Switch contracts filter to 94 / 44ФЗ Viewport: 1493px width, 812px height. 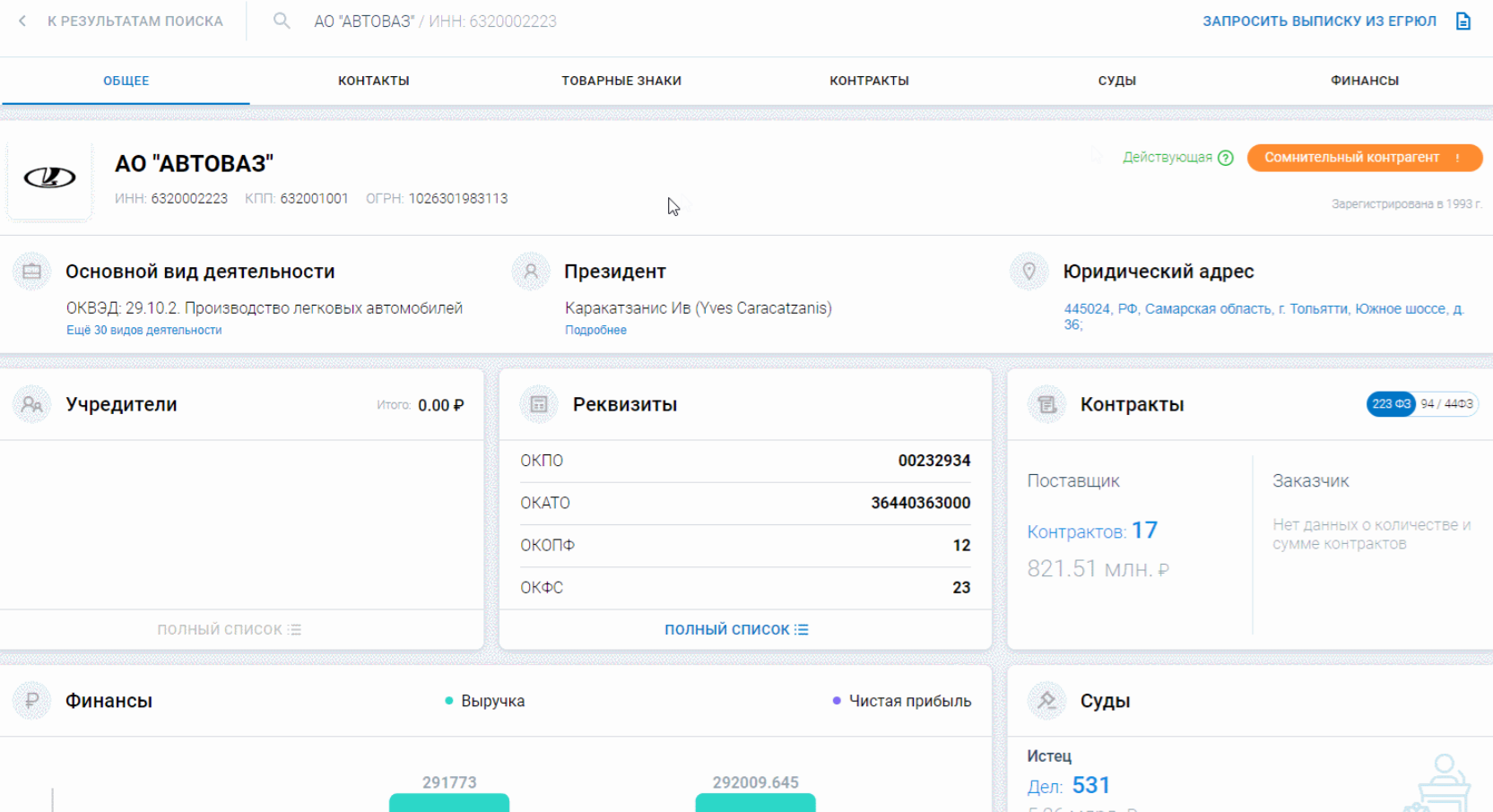1445,403
